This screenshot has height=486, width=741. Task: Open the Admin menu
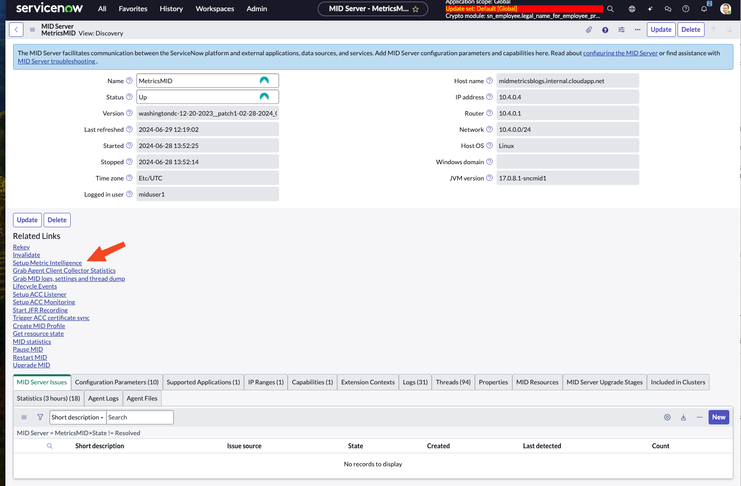(257, 9)
